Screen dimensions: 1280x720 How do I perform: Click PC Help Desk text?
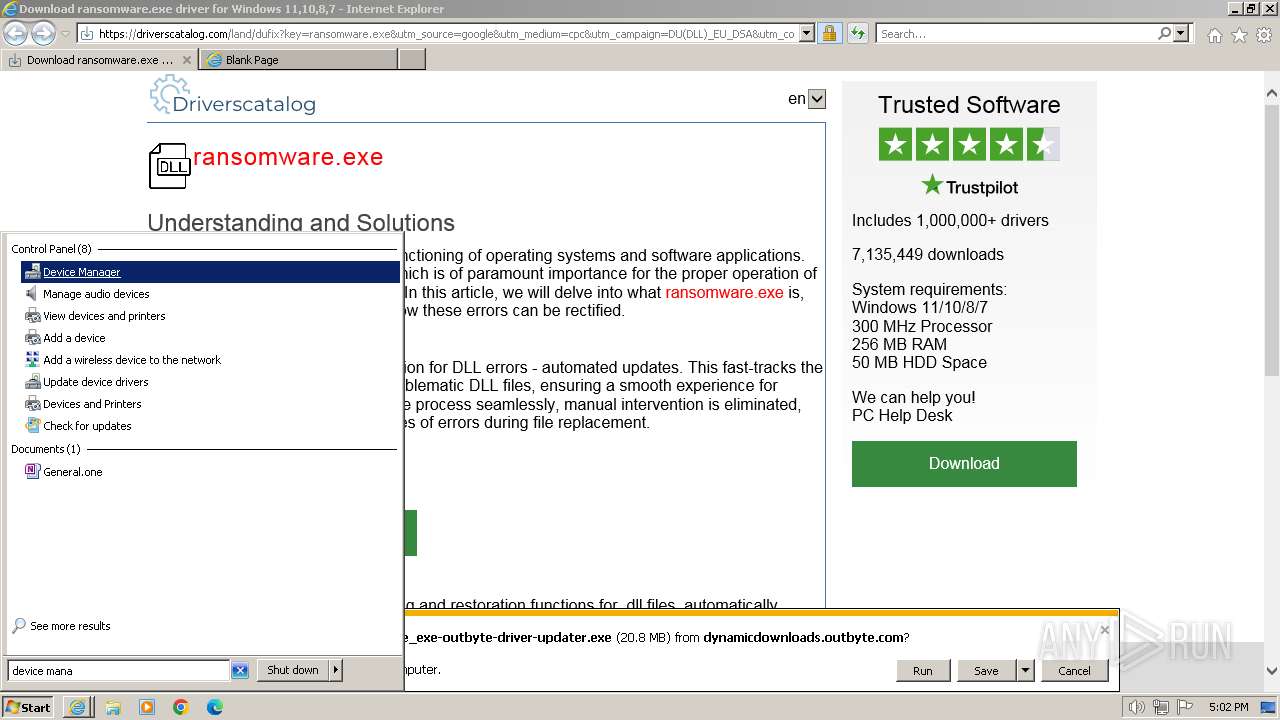[902, 416]
